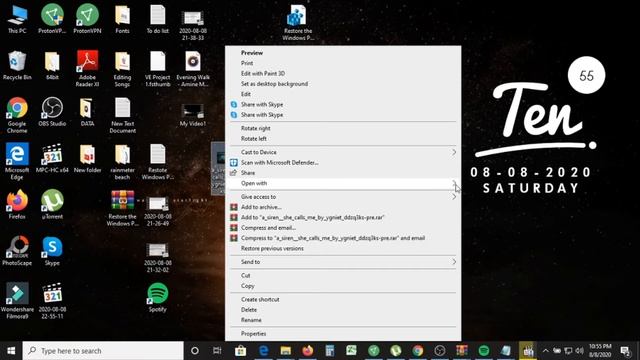Image resolution: width=640 pixels, height=360 pixels.
Task: Select the PhotoScape desktop icon
Action: tap(17, 251)
